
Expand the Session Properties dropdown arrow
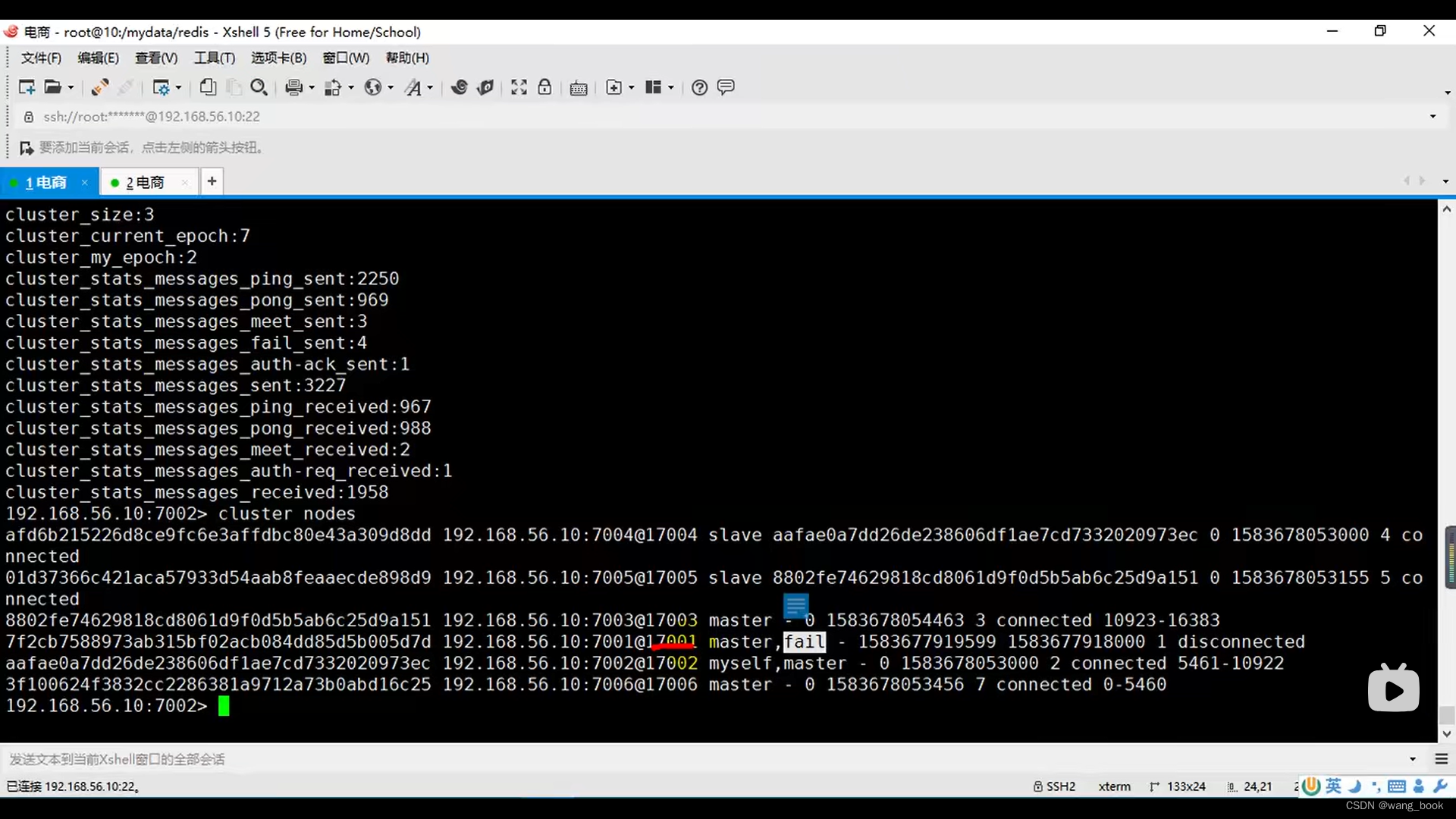(x=178, y=88)
